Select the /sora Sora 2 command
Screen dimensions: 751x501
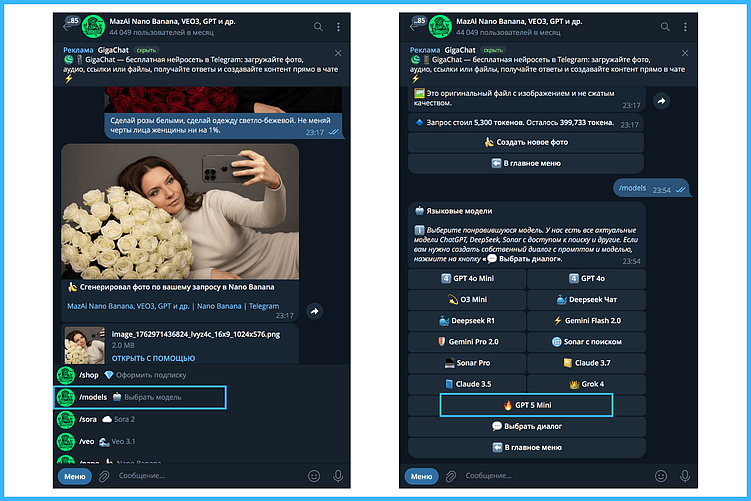click(202, 419)
